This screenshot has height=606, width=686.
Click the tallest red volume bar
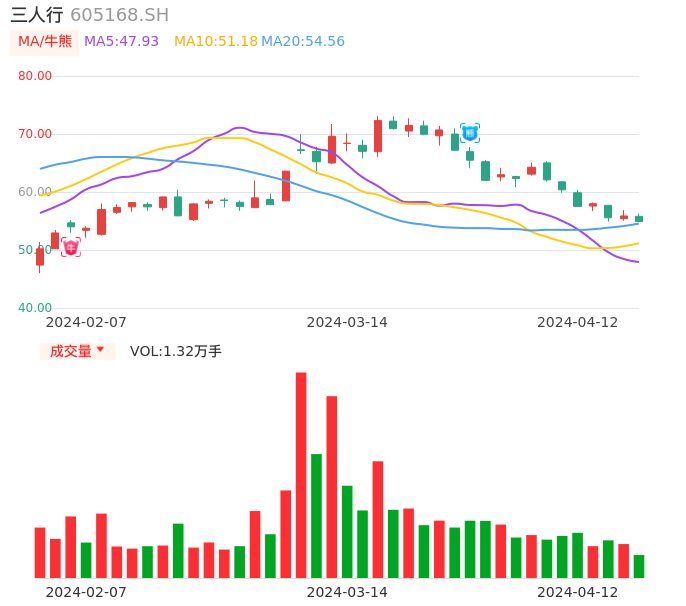pos(301,475)
